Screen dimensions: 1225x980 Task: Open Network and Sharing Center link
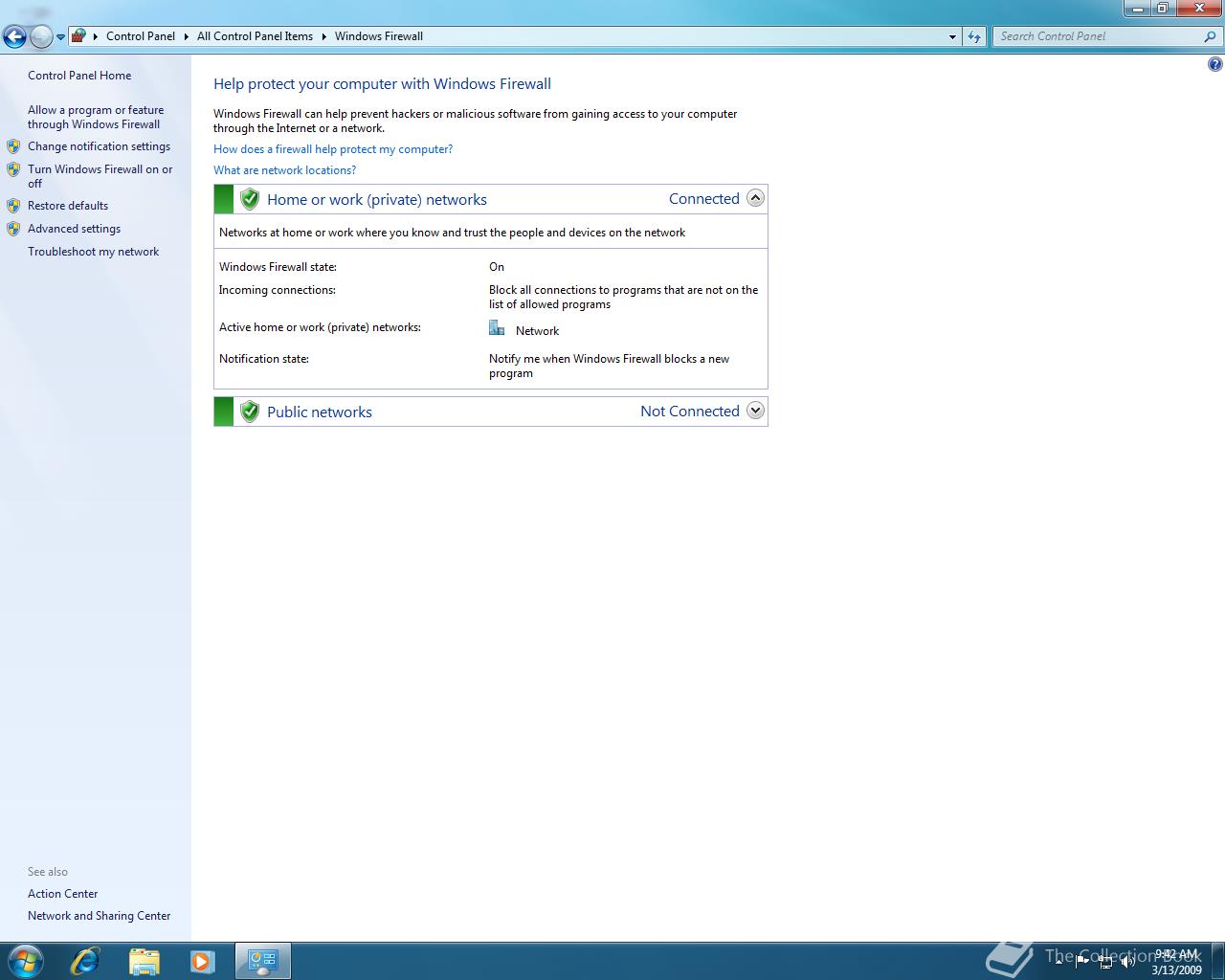[x=100, y=916]
